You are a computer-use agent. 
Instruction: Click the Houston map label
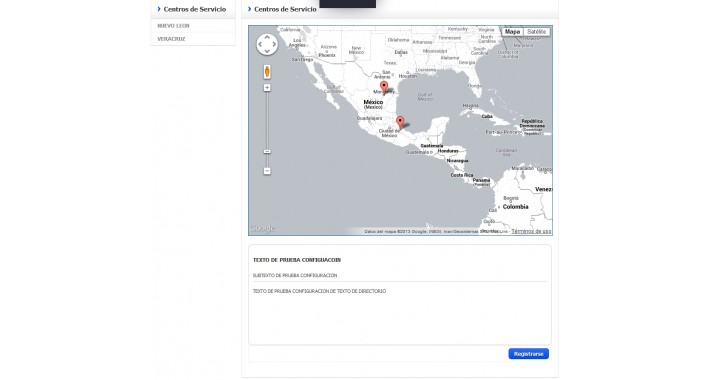coord(408,76)
